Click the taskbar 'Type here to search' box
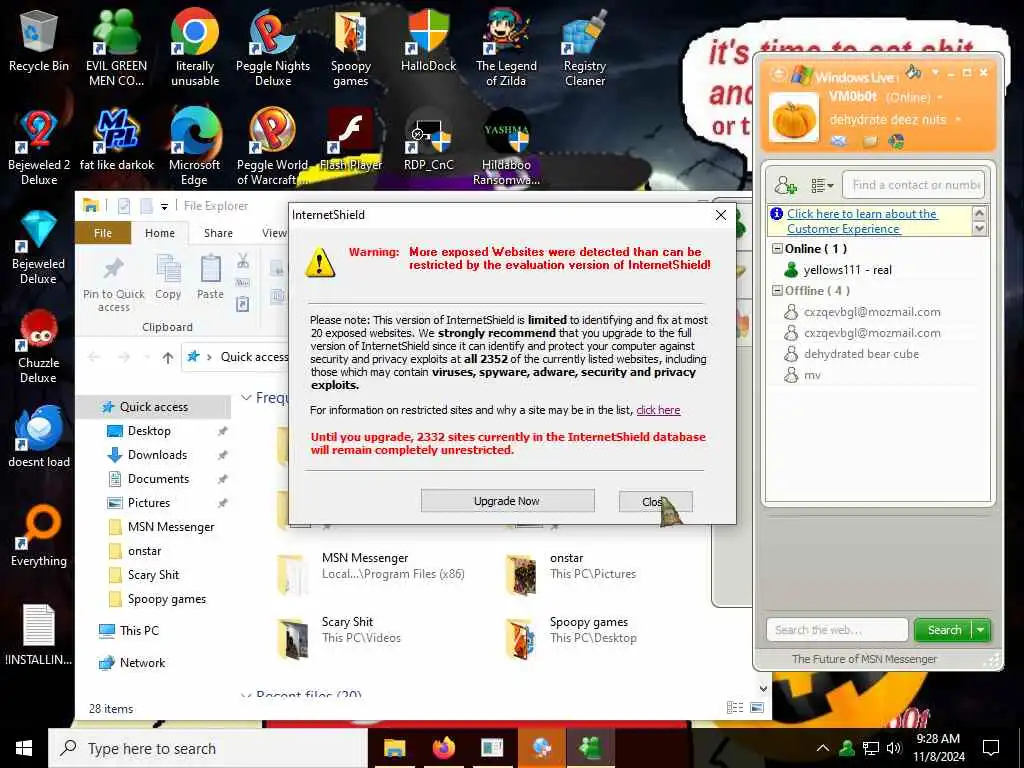The height and width of the screenshot is (768, 1024). pyautogui.click(x=208, y=748)
